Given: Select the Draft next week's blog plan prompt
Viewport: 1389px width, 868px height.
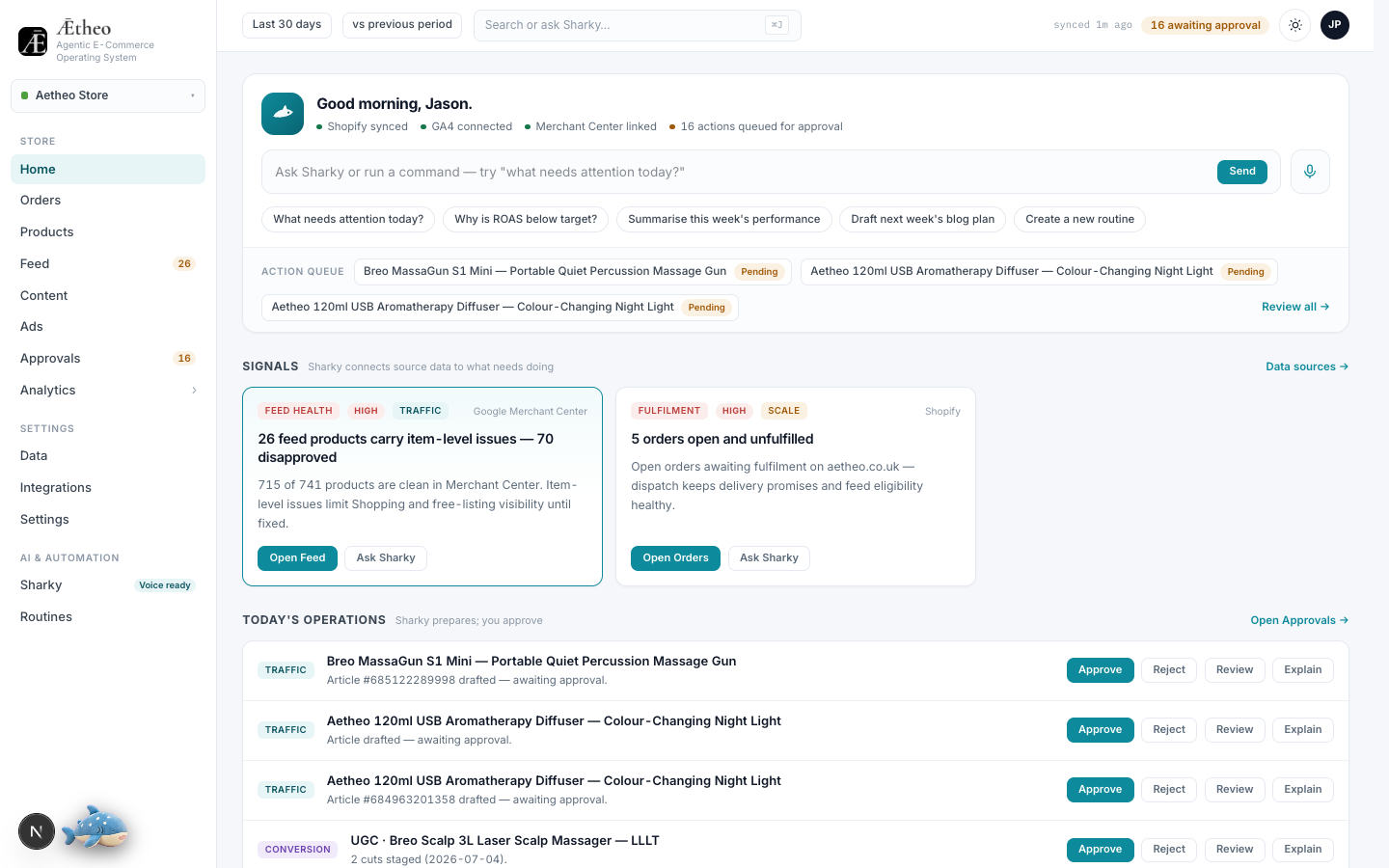Looking at the screenshot, I should click(x=923, y=220).
